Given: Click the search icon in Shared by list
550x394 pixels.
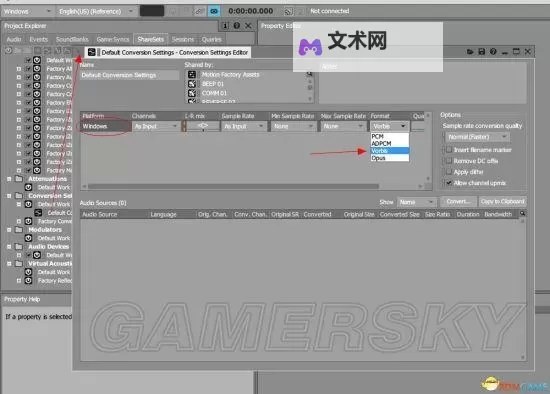Looking at the screenshot, I should click(x=309, y=74).
